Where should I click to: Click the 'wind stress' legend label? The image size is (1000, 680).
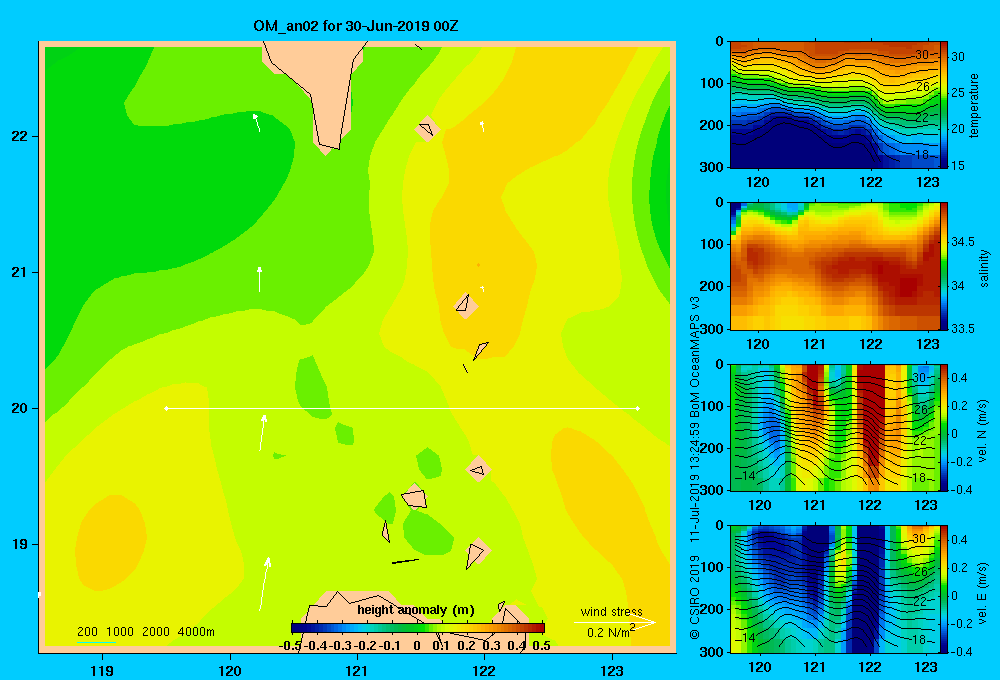(611, 611)
